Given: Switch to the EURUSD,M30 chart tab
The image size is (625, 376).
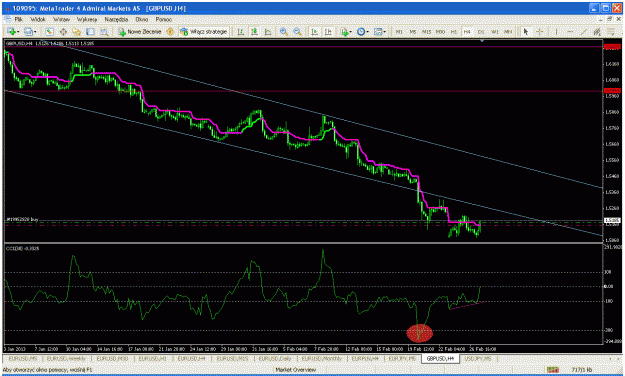Looking at the screenshot, I should (112, 359).
